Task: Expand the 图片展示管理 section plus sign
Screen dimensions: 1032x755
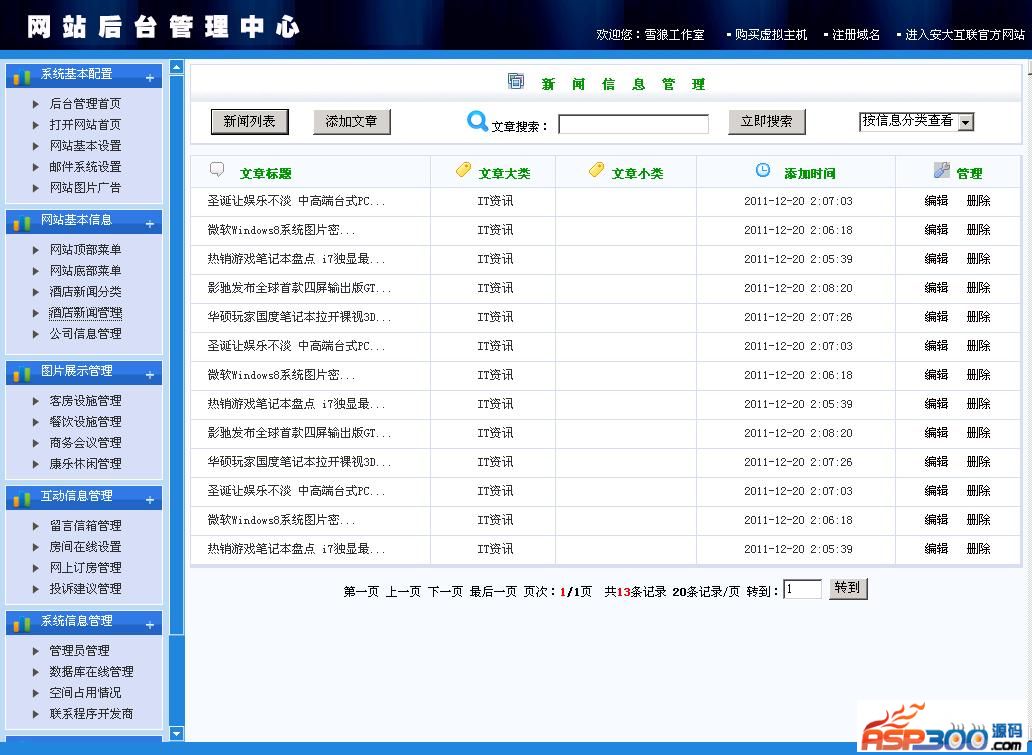Action: click(x=150, y=374)
